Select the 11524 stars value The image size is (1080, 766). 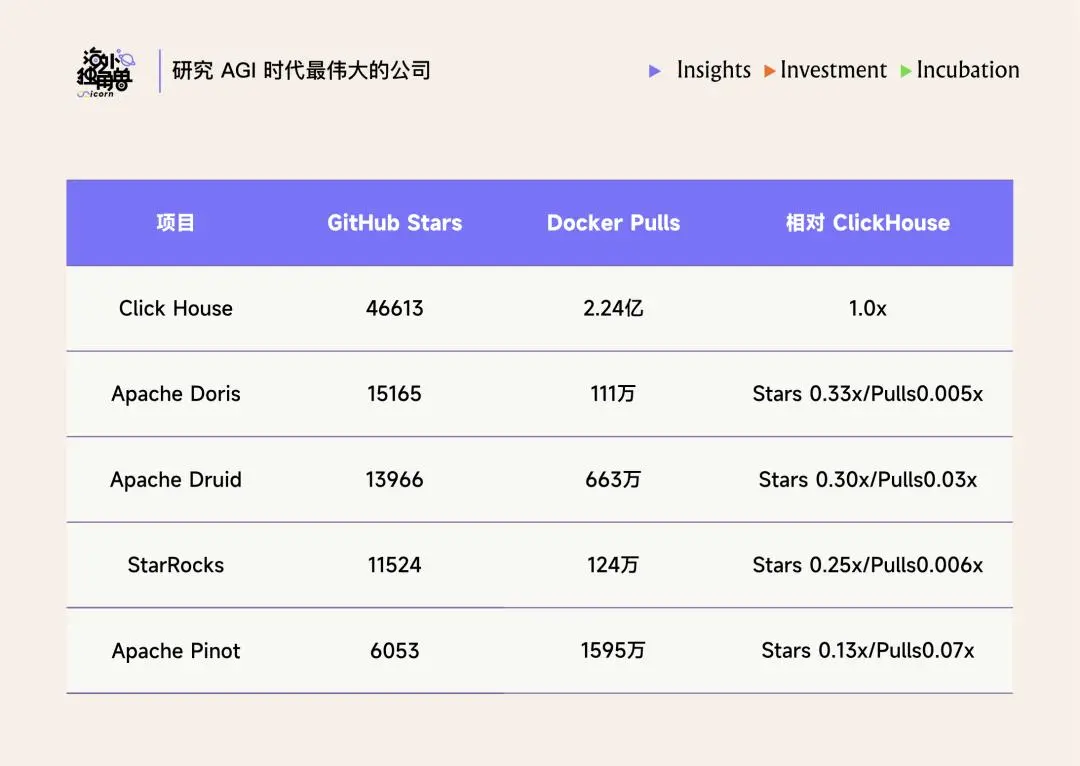click(x=395, y=565)
